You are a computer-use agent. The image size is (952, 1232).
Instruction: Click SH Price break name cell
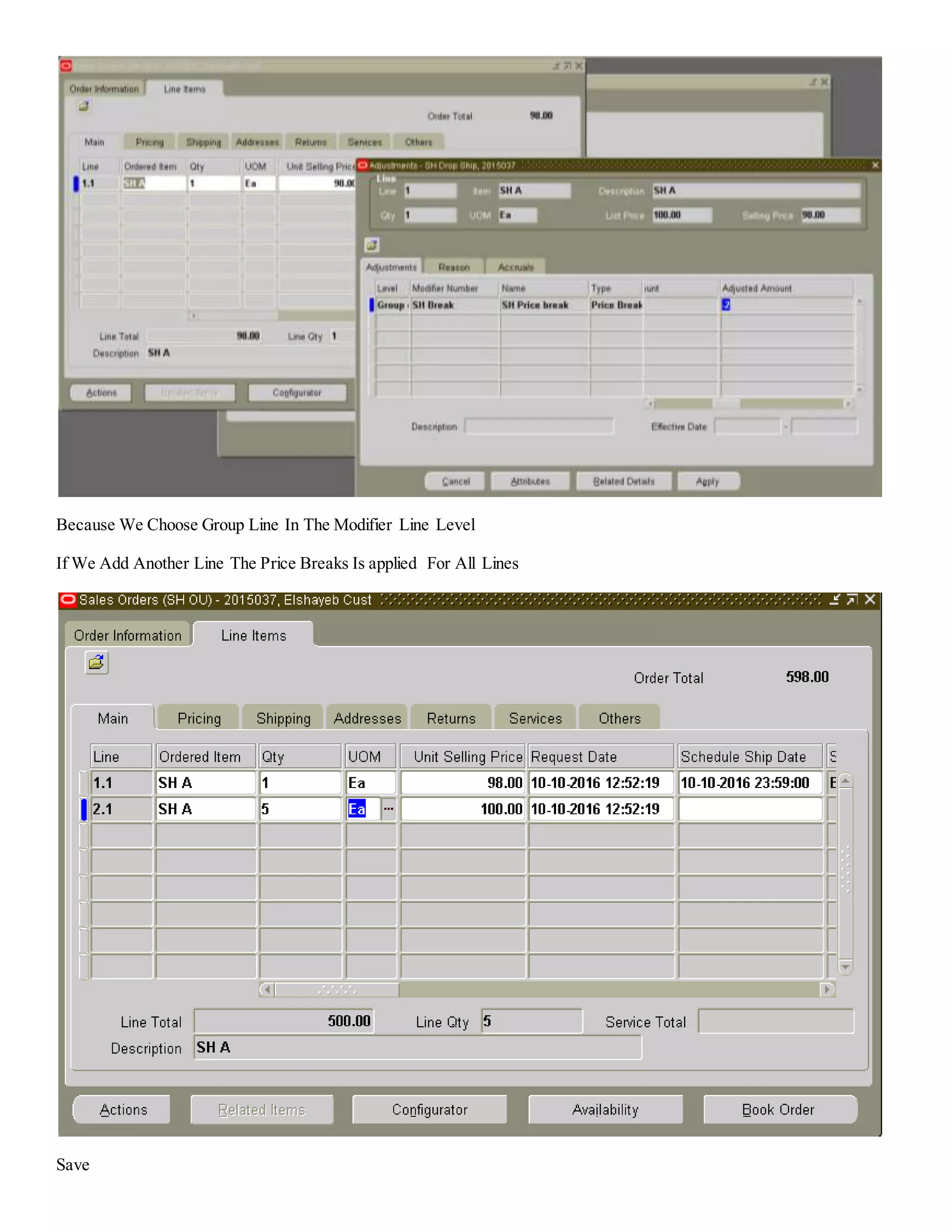544,305
